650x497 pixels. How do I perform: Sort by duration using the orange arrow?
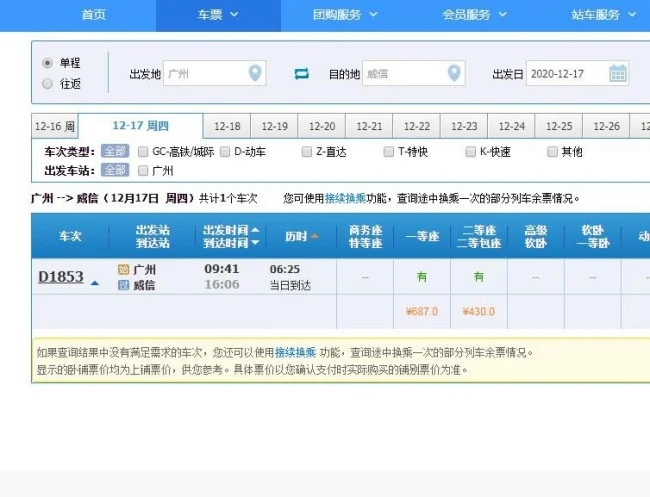click(x=315, y=236)
